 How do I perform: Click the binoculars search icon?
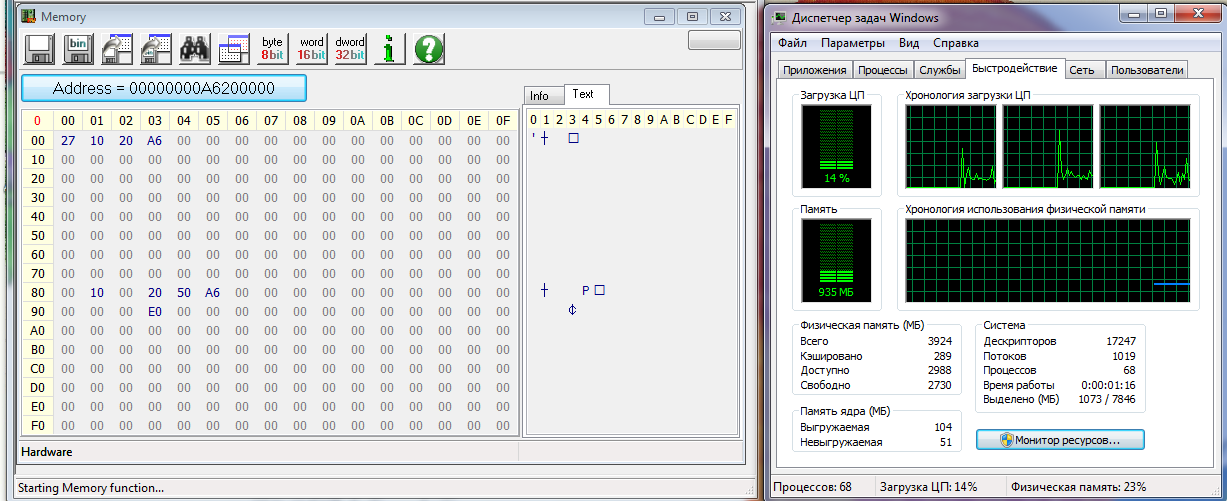pos(194,48)
